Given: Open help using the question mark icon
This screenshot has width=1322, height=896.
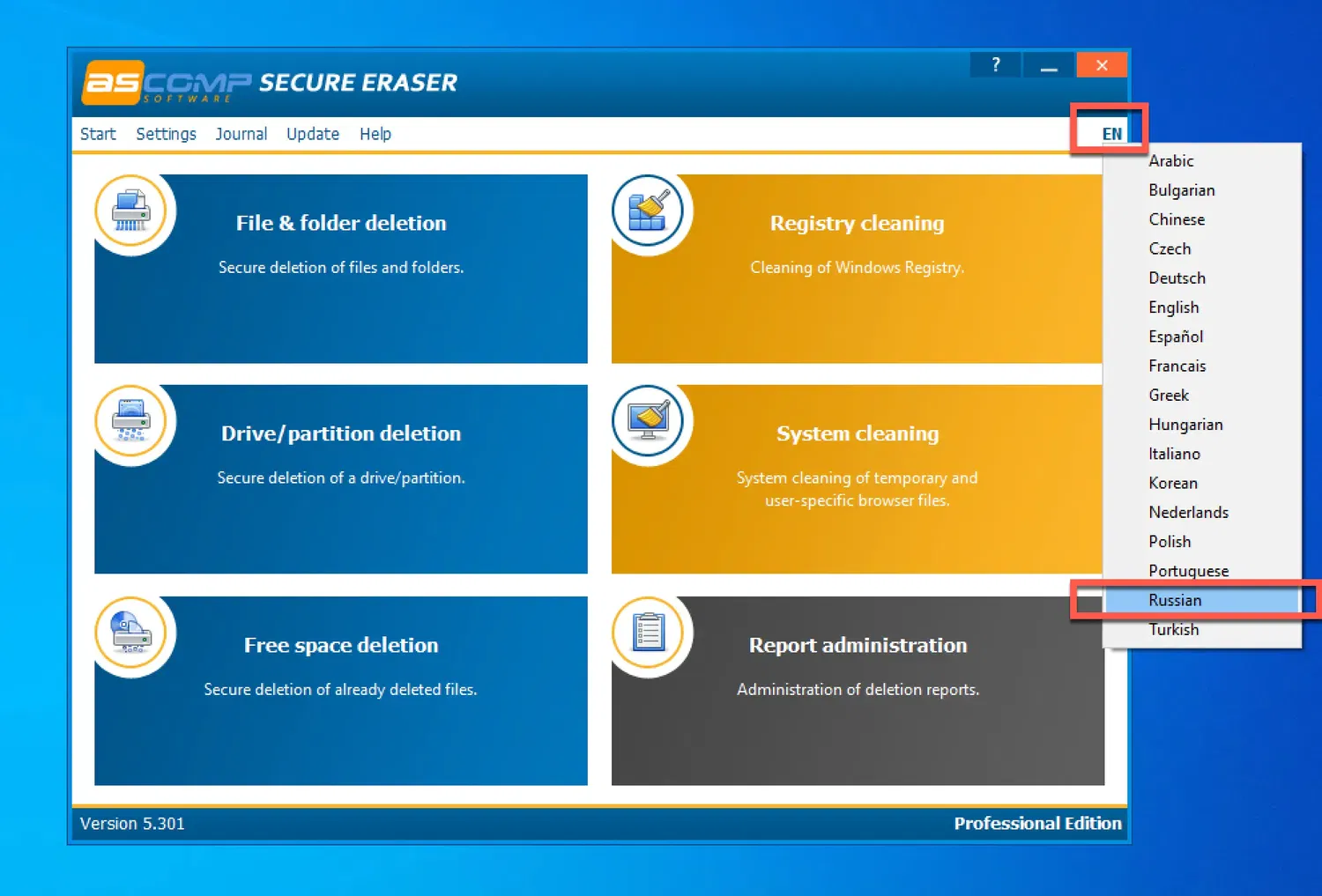Looking at the screenshot, I should (995, 64).
